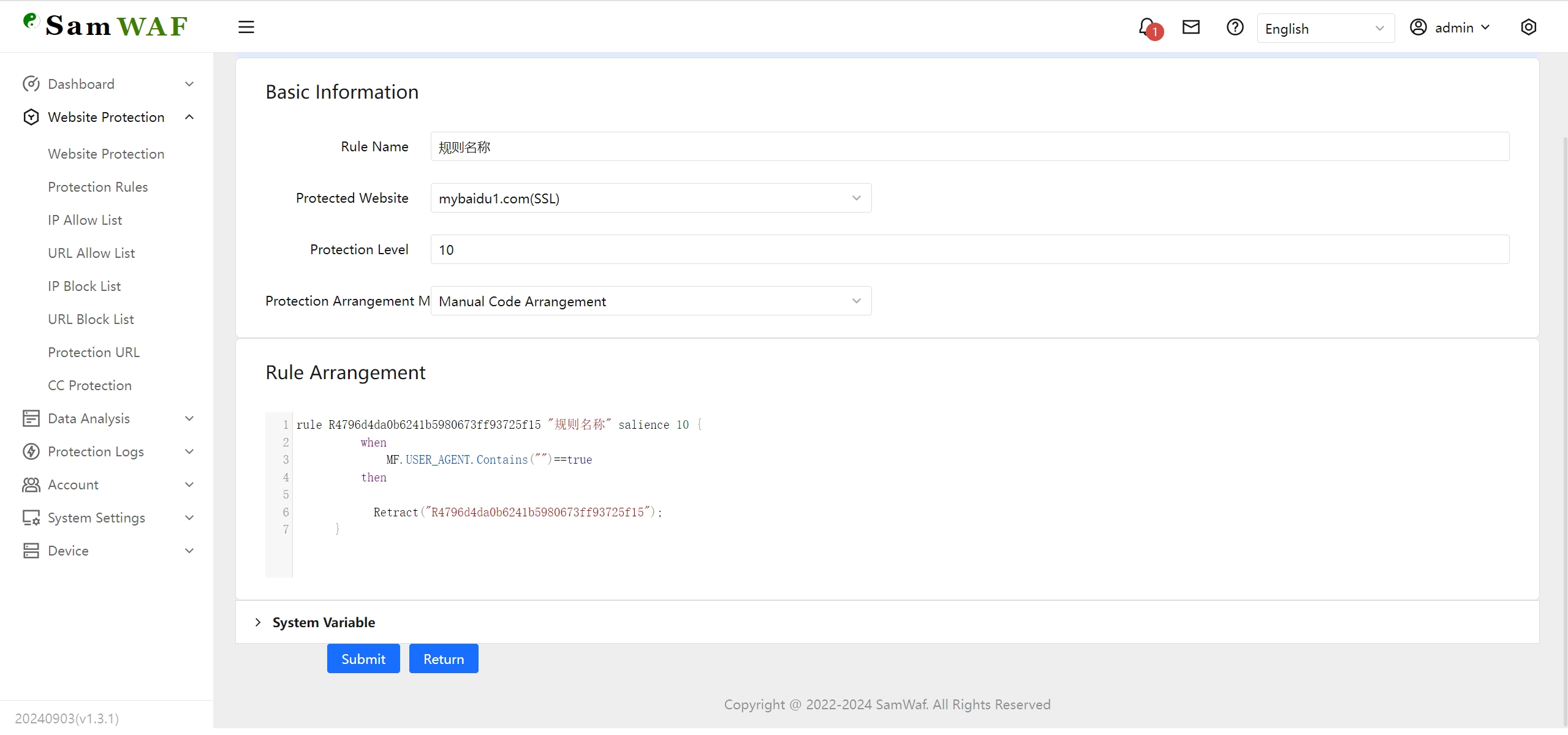Select the CC Protection menu item
The height and width of the screenshot is (735, 1568).
click(90, 385)
